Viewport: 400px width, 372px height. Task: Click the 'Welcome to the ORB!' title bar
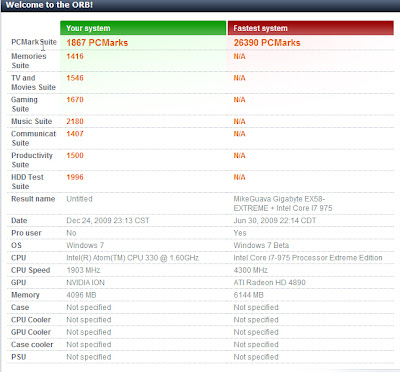pyautogui.click(x=200, y=5)
